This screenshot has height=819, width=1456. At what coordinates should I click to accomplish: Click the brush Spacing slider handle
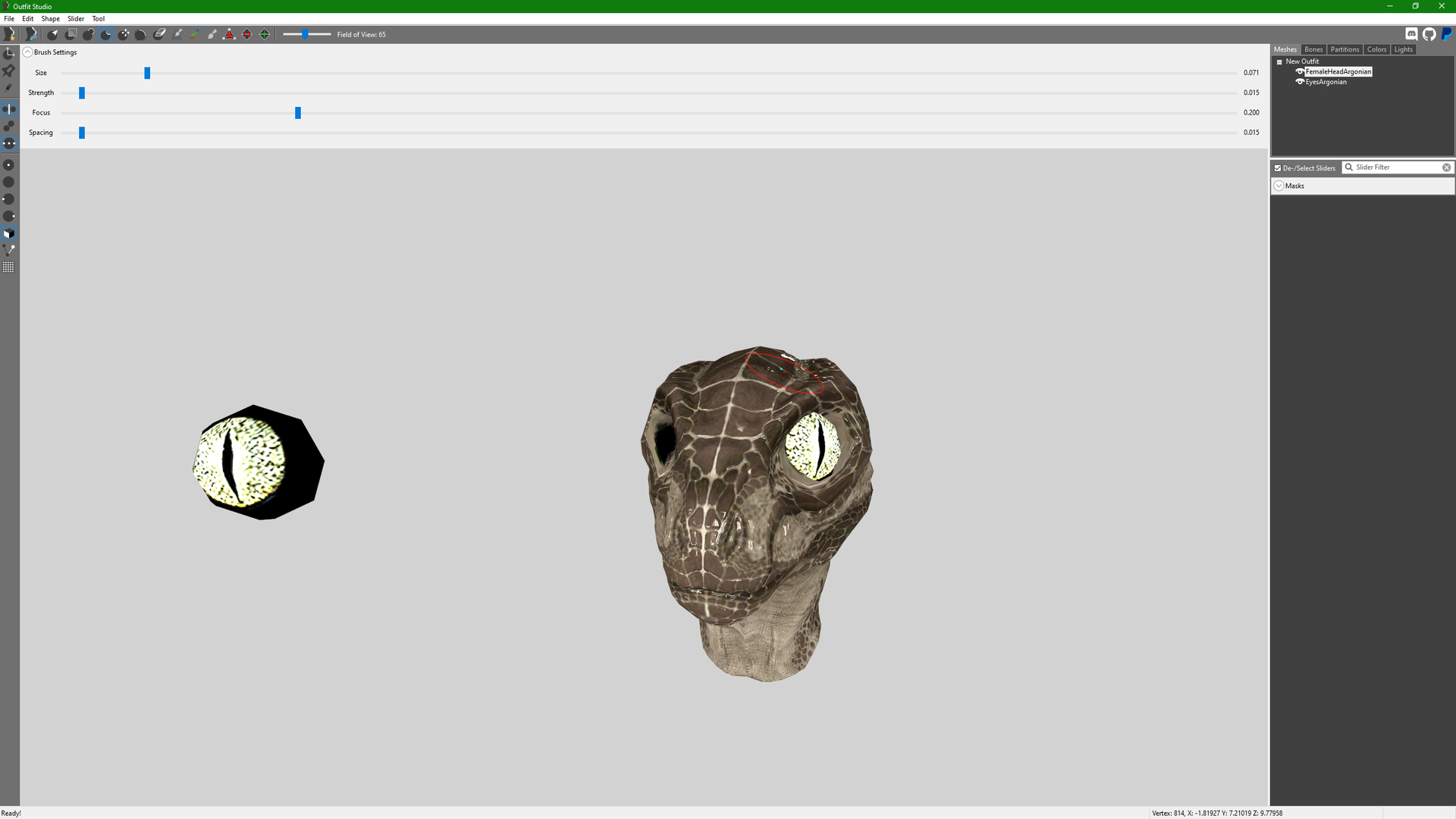[x=82, y=133]
